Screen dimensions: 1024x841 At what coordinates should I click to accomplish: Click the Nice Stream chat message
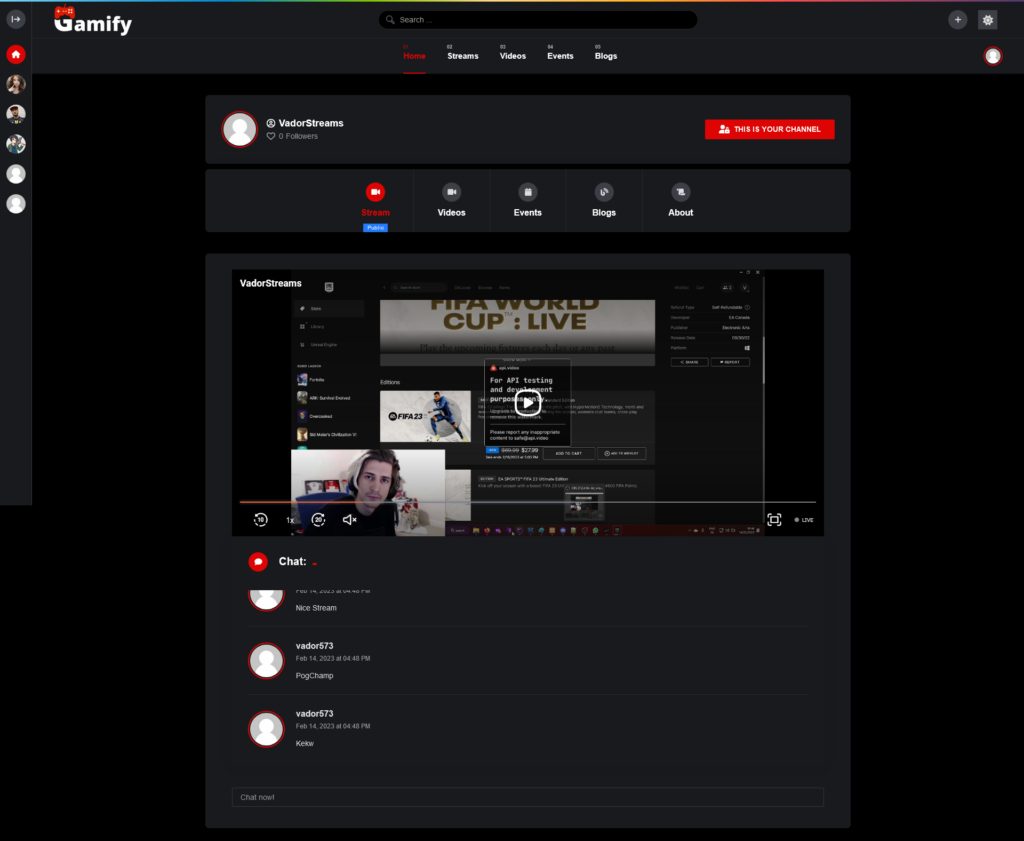click(x=316, y=608)
